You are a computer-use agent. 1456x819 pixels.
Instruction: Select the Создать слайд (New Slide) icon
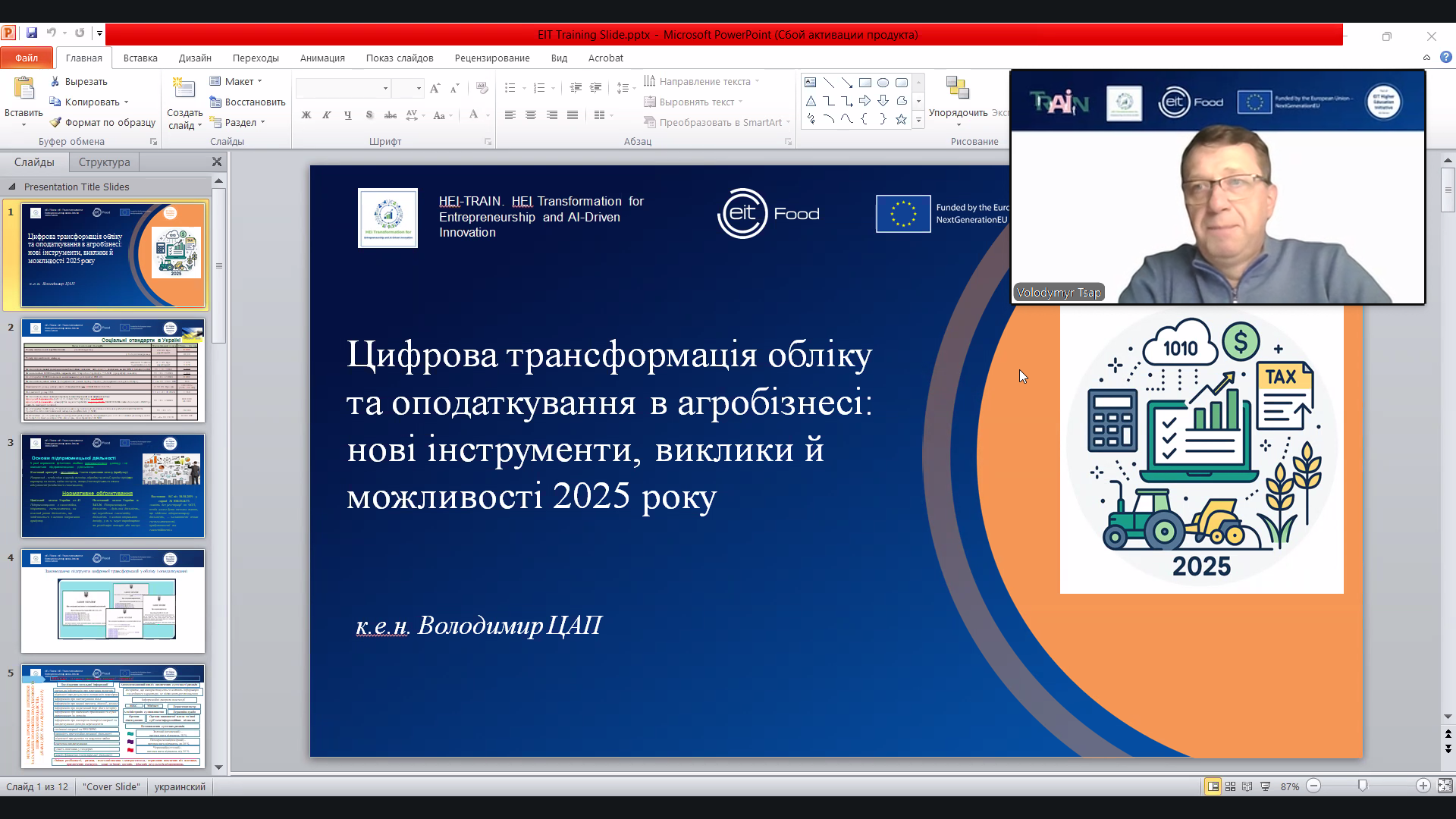[184, 88]
